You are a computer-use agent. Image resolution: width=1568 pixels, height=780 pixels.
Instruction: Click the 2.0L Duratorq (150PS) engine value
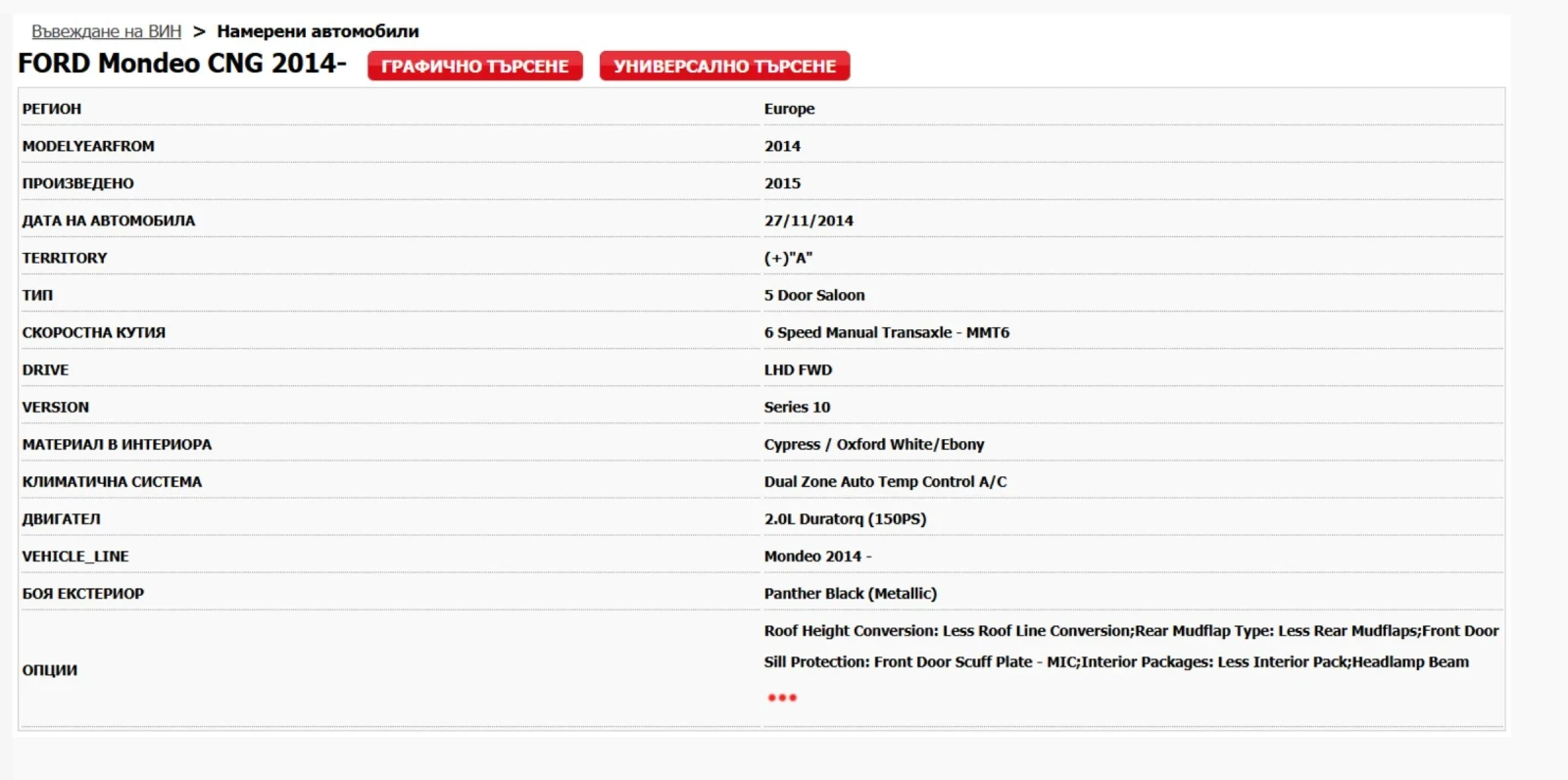point(845,518)
